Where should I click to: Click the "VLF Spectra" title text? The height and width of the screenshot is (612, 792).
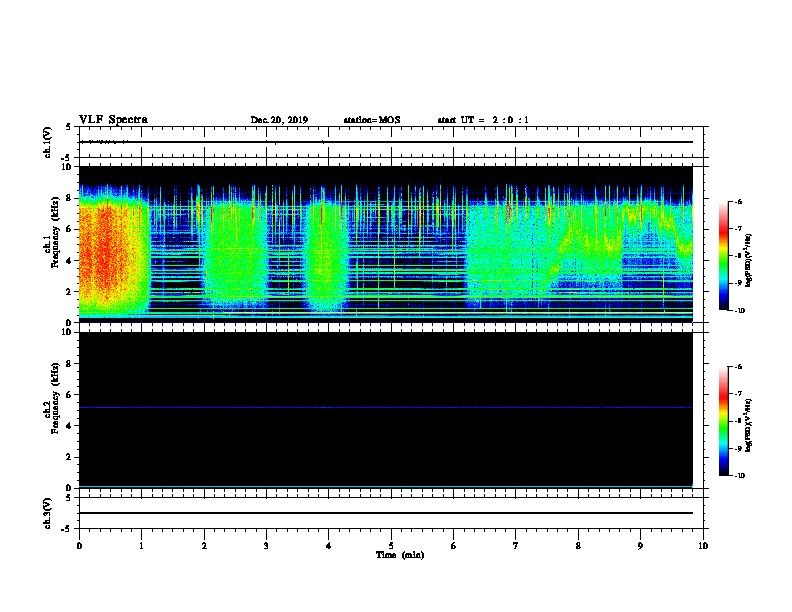(x=113, y=120)
